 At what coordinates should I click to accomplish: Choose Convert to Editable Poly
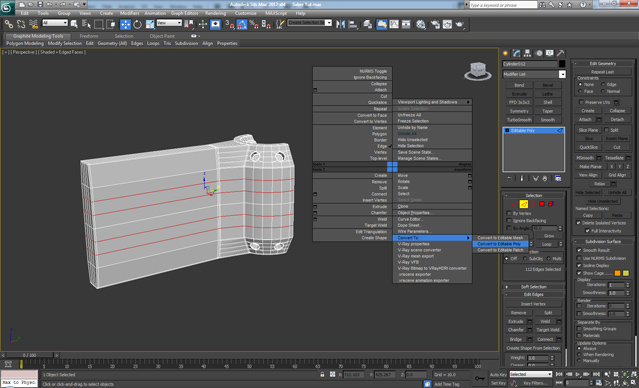click(500, 244)
